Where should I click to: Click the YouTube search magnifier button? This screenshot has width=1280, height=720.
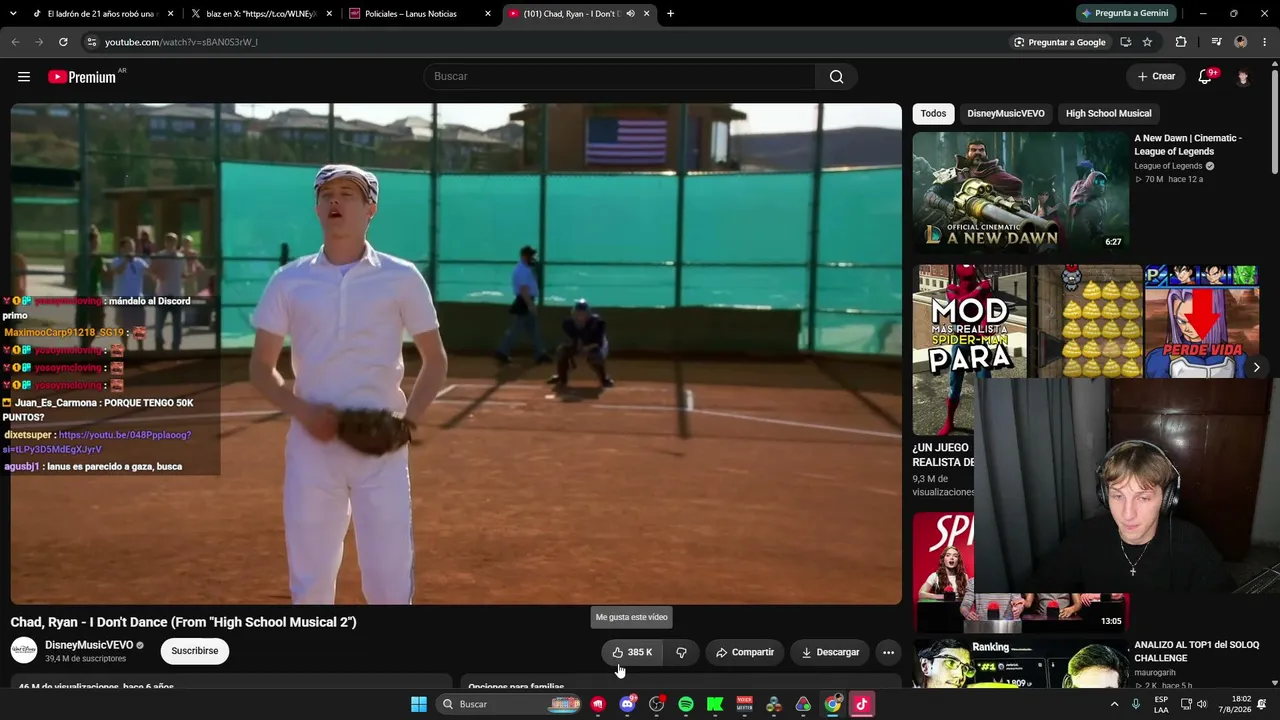pyautogui.click(x=836, y=77)
